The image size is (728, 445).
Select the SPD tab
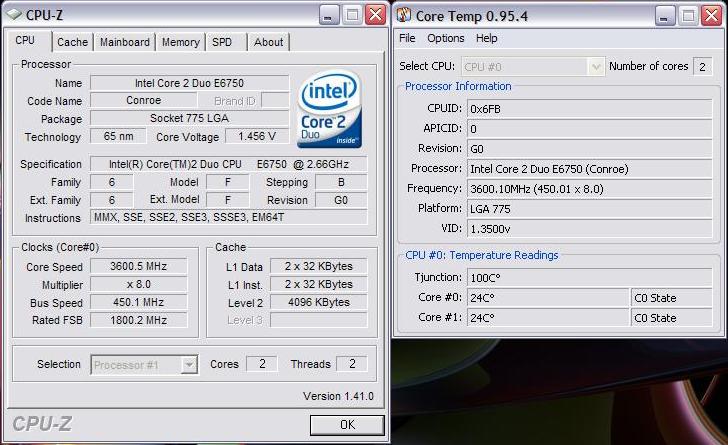point(222,42)
